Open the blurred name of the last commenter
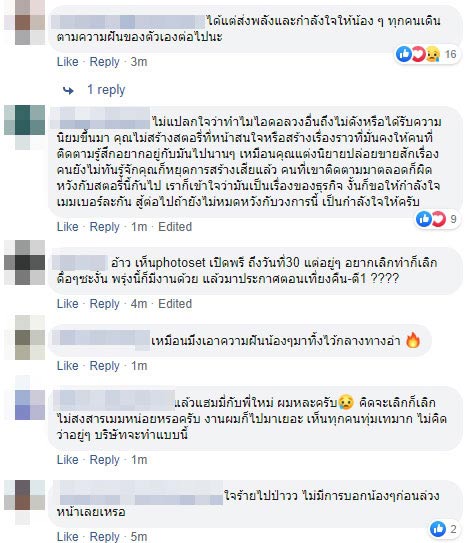Viewport: 470px width, 543px height. tap(141, 493)
